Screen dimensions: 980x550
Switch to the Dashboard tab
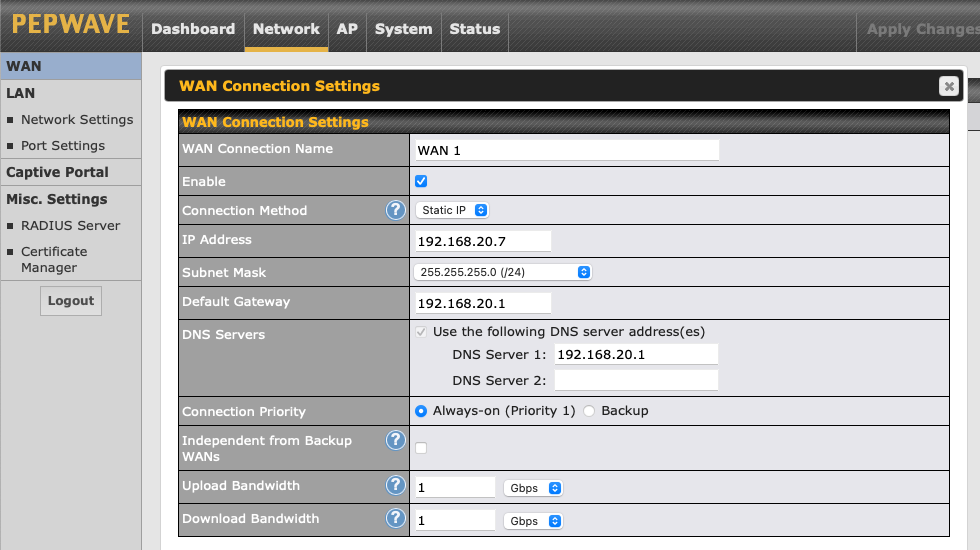point(193,29)
